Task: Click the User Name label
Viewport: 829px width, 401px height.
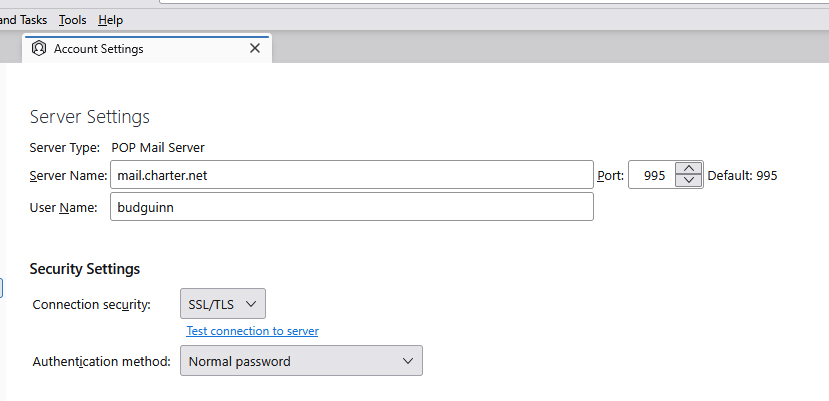Action: (63, 207)
